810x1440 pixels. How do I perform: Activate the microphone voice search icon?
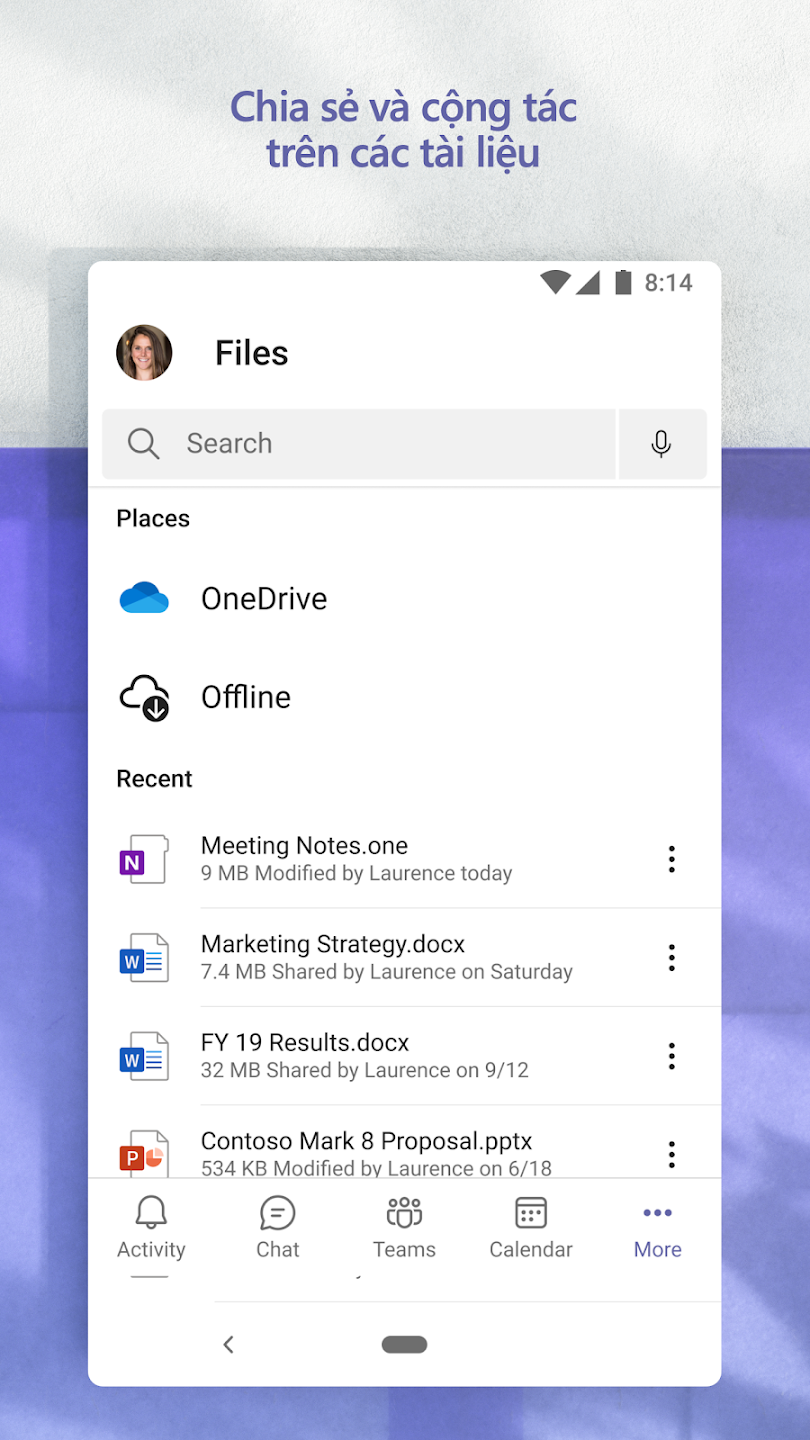(x=661, y=444)
